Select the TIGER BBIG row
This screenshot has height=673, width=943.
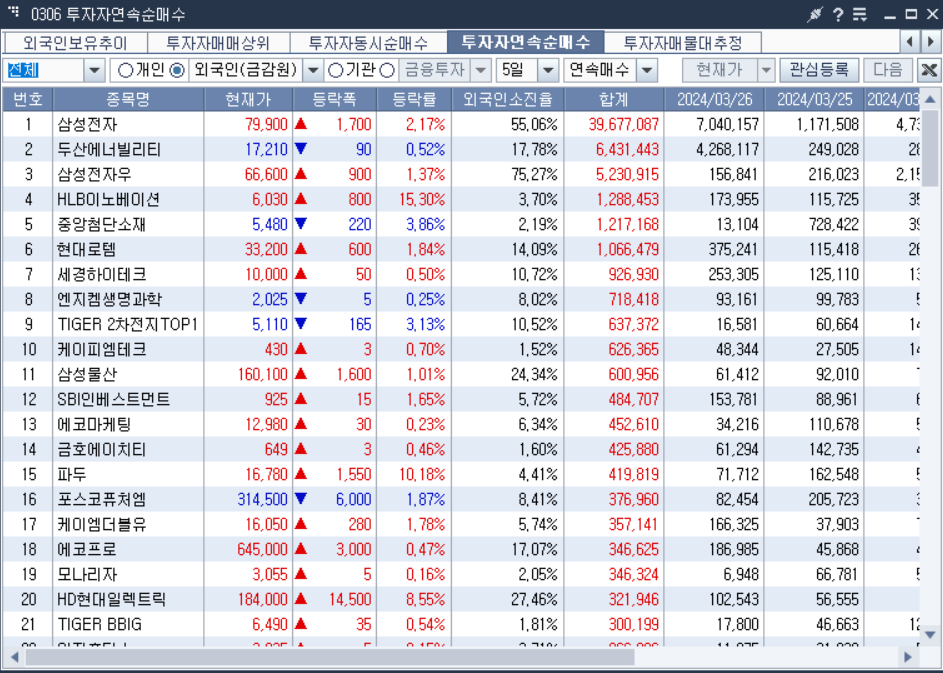tap(461, 624)
